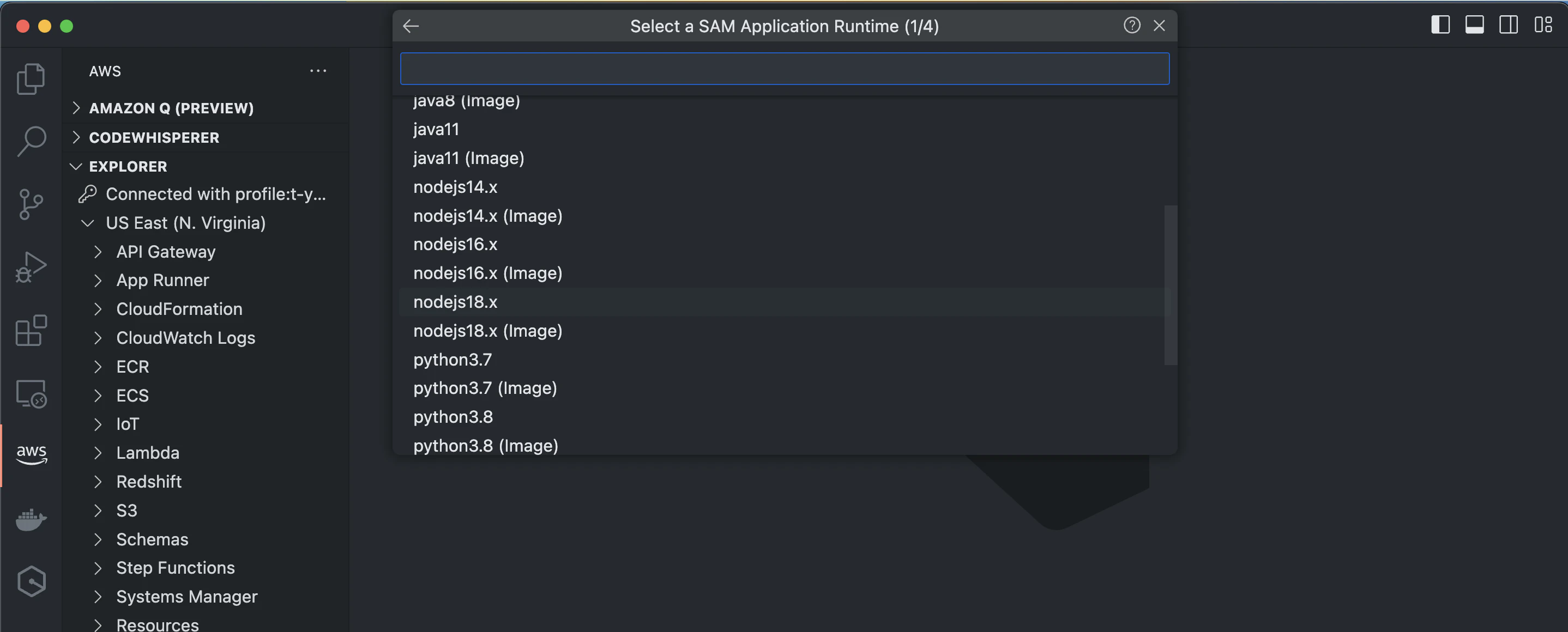Expand the Redshift node
Image resolution: width=1568 pixels, height=632 pixels.
pyautogui.click(x=98, y=482)
